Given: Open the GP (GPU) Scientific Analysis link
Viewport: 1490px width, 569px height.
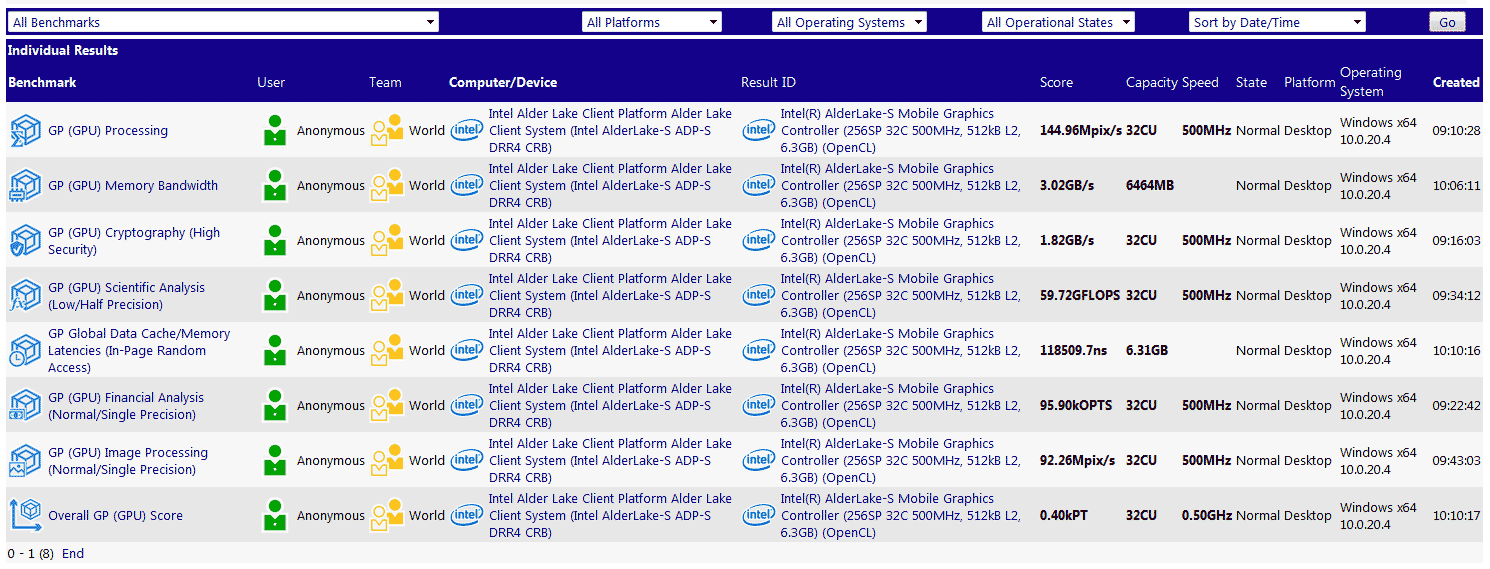Looking at the screenshot, I should pyautogui.click(x=126, y=296).
